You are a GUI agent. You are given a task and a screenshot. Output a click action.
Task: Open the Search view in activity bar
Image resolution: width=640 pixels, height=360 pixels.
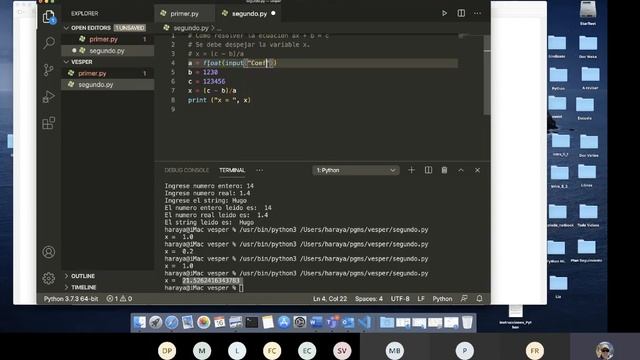49,43
